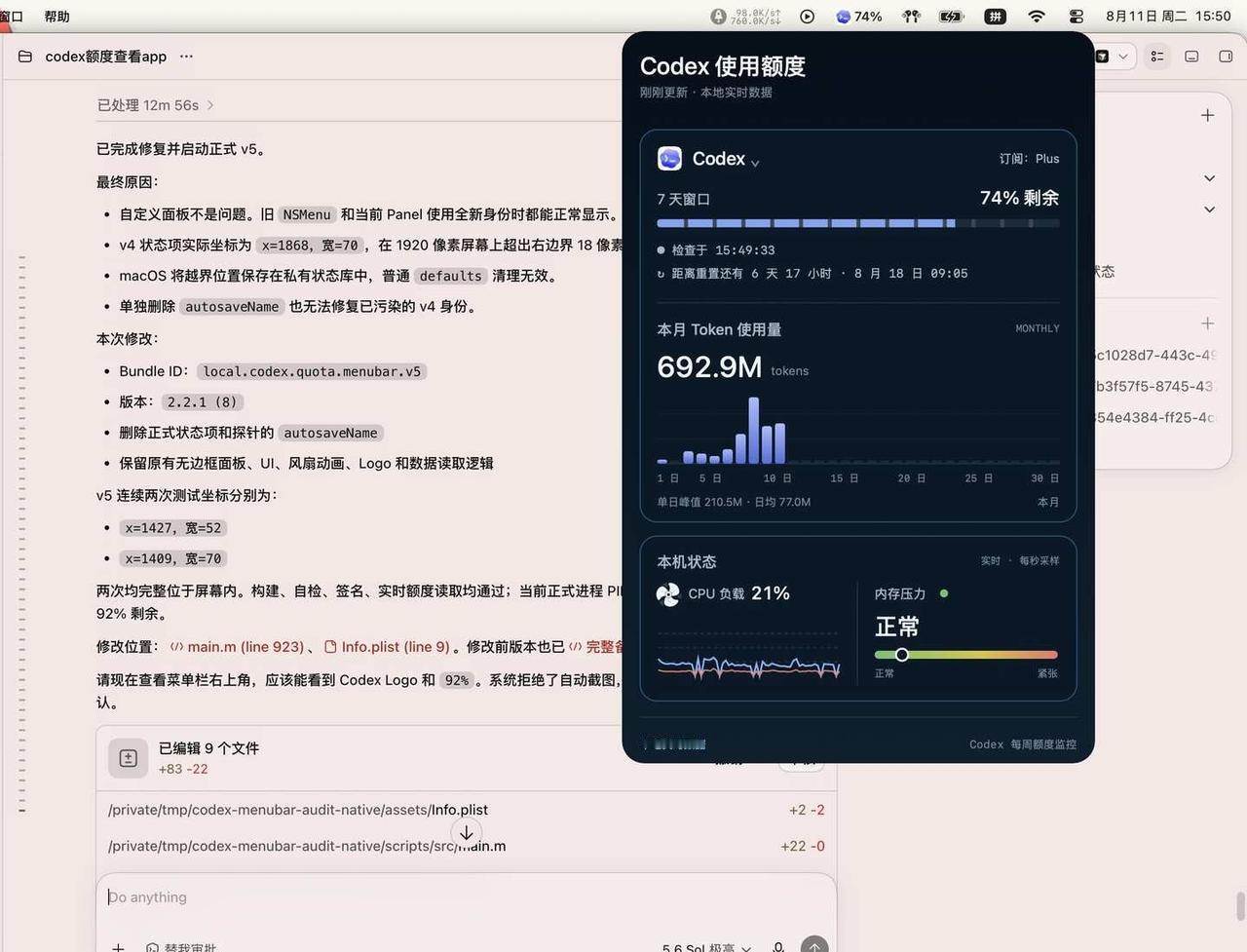Click the conversation minimap on the left edge
The width and height of the screenshot is (1247, 952).
tap(21, 533)
